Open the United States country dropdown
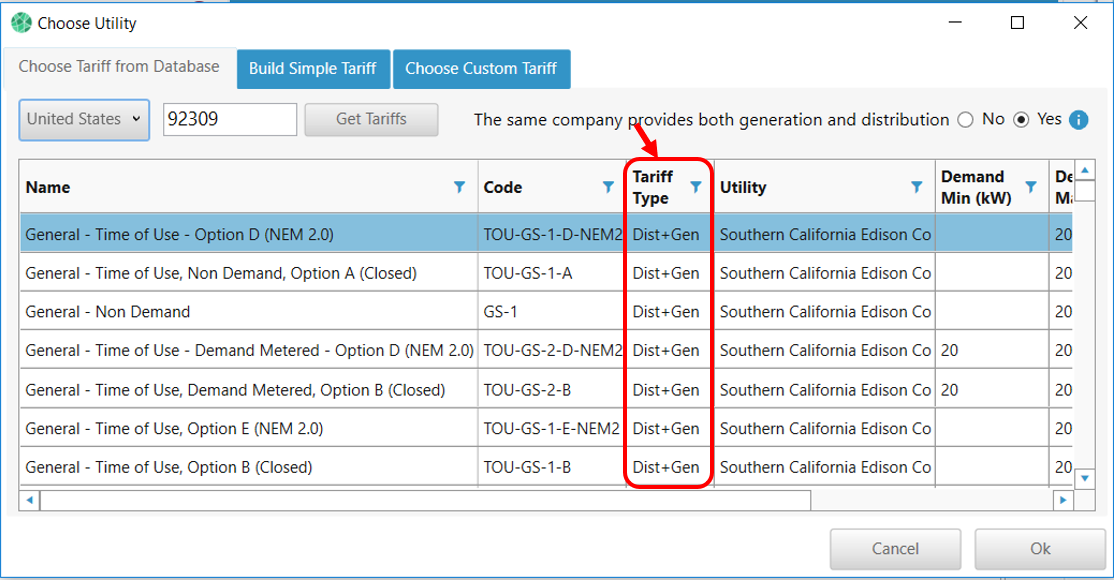Image resolution: width=1116 pixels, height=580 pixels. 84,119
